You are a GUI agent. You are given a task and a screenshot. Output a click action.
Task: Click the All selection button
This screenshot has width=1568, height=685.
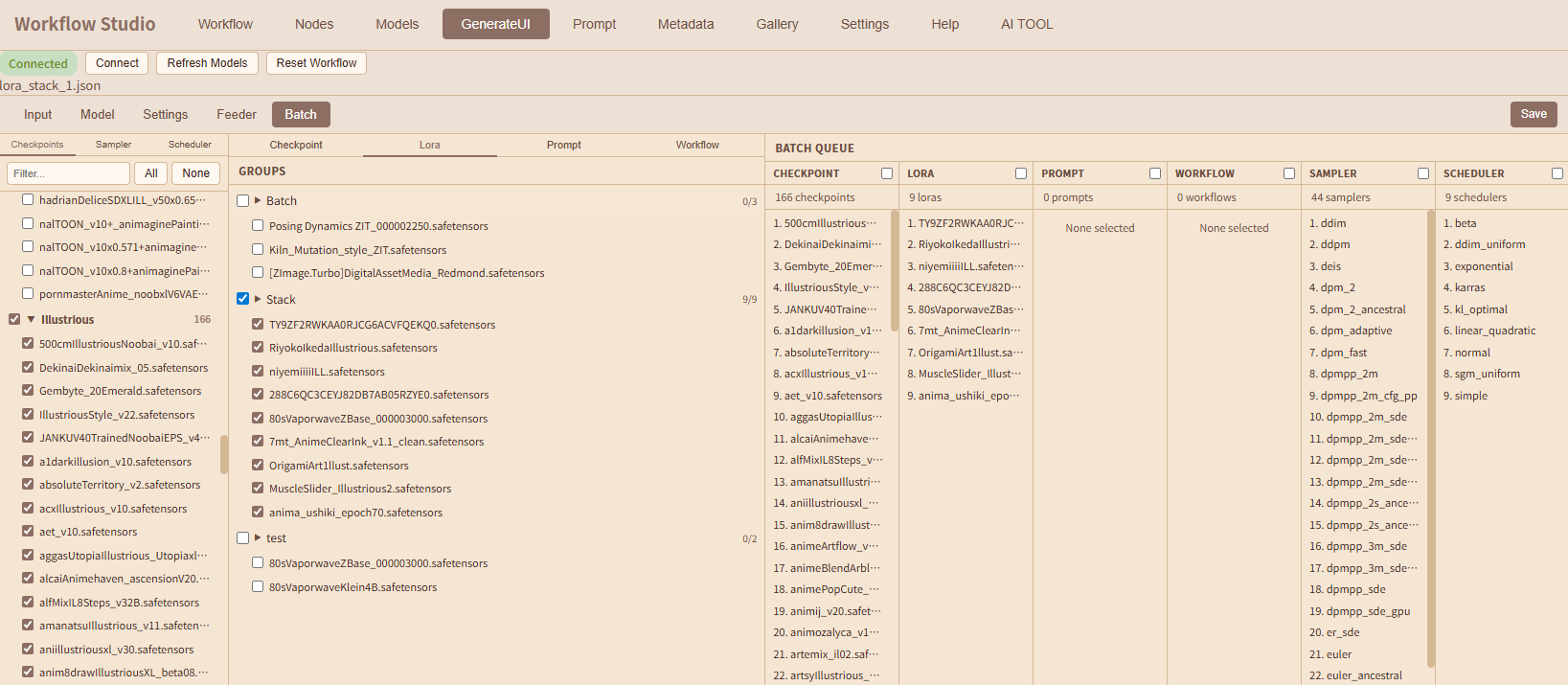[151, 173]
